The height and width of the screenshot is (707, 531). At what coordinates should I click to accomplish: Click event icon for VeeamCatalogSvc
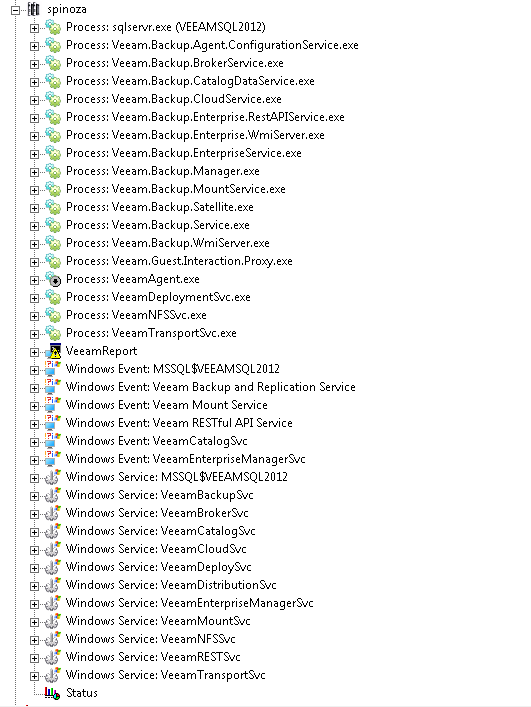tap(52, 441)
